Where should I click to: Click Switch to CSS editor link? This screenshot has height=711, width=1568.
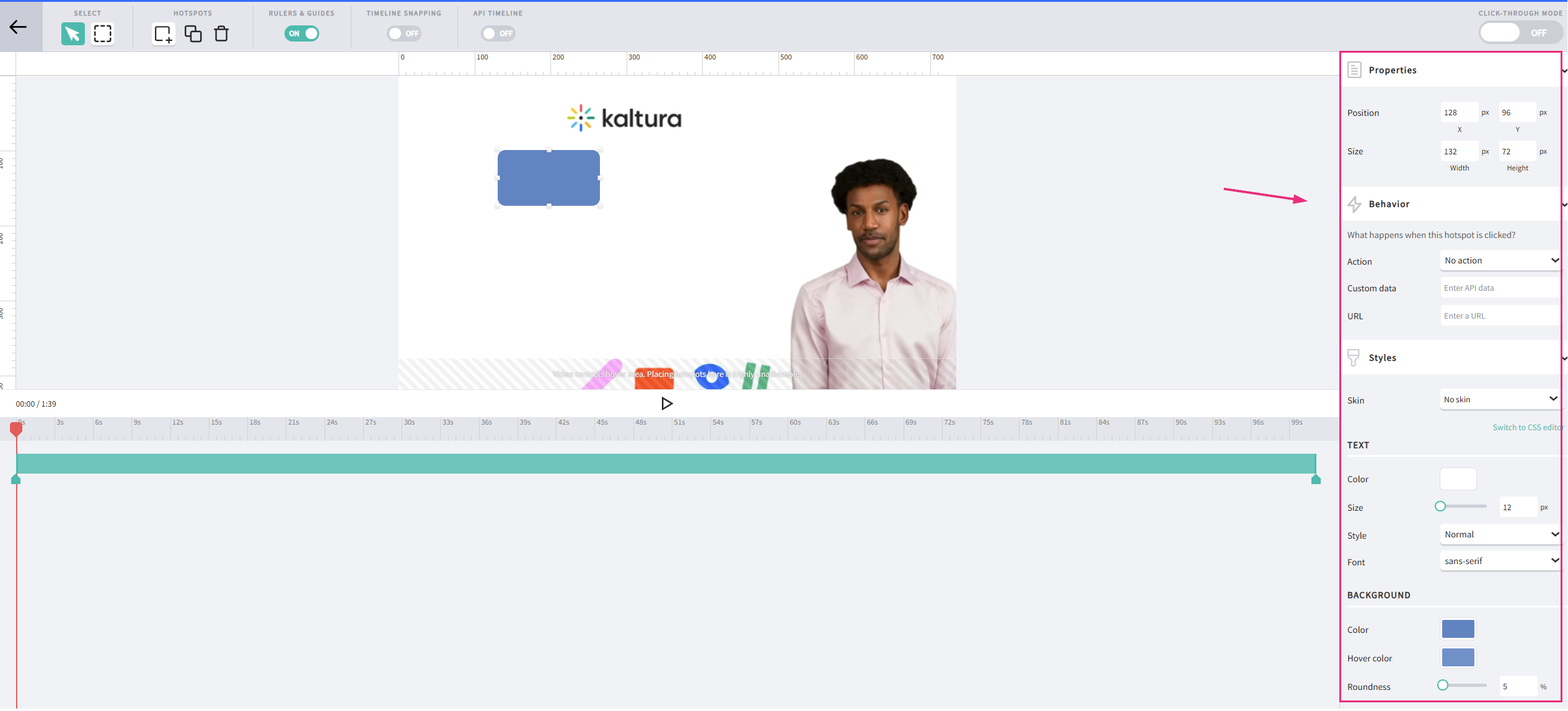coord(1527,427)
